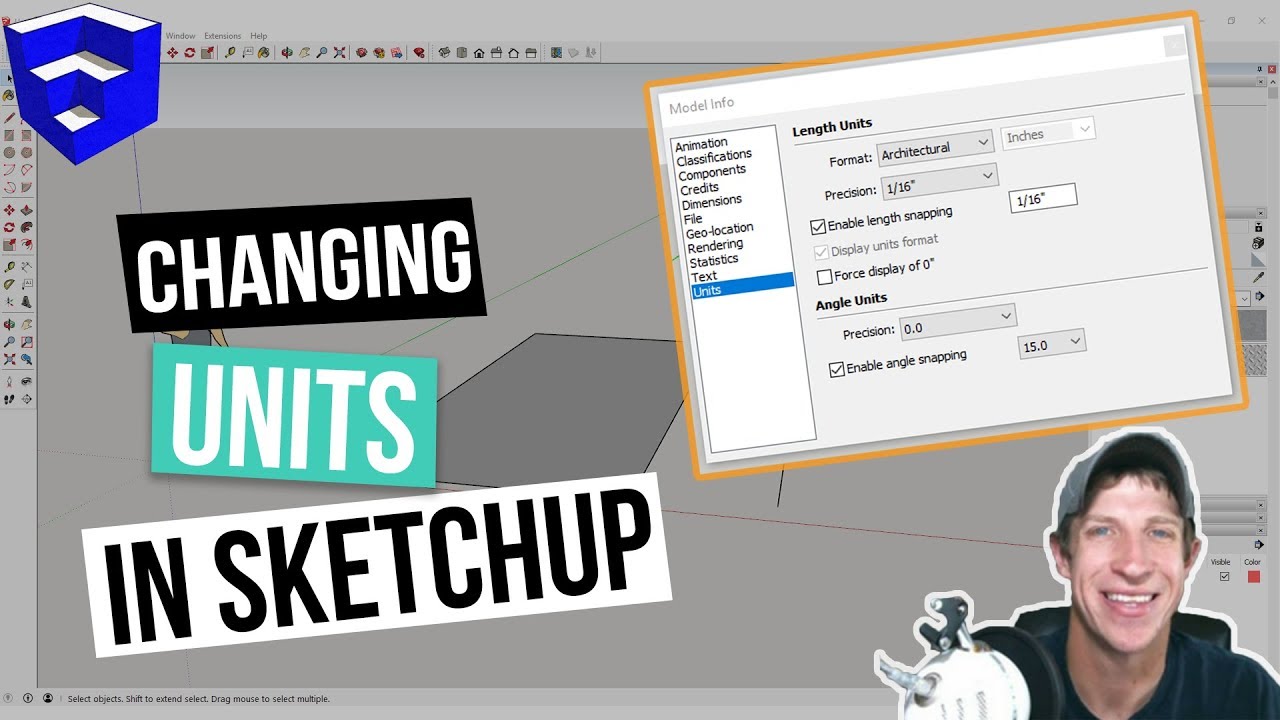Select File in the Model Info list
This screenshot has height=720, width=1280.
click(693, 219)
